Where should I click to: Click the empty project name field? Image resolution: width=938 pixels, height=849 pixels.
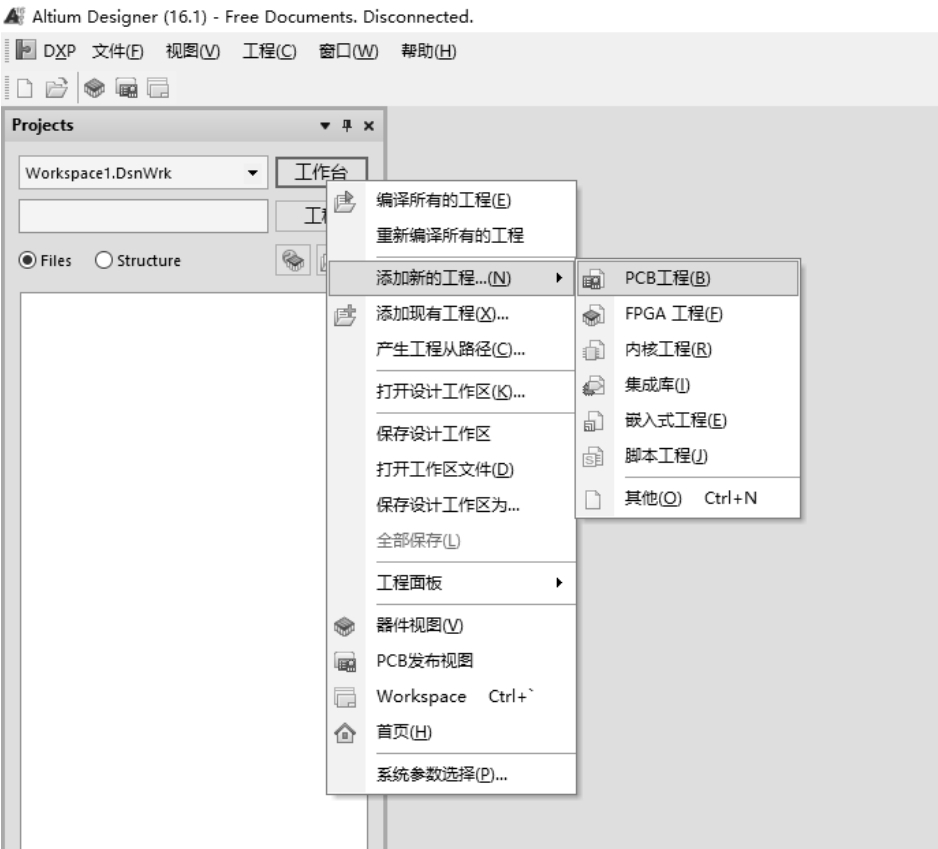tap(144, 216)
